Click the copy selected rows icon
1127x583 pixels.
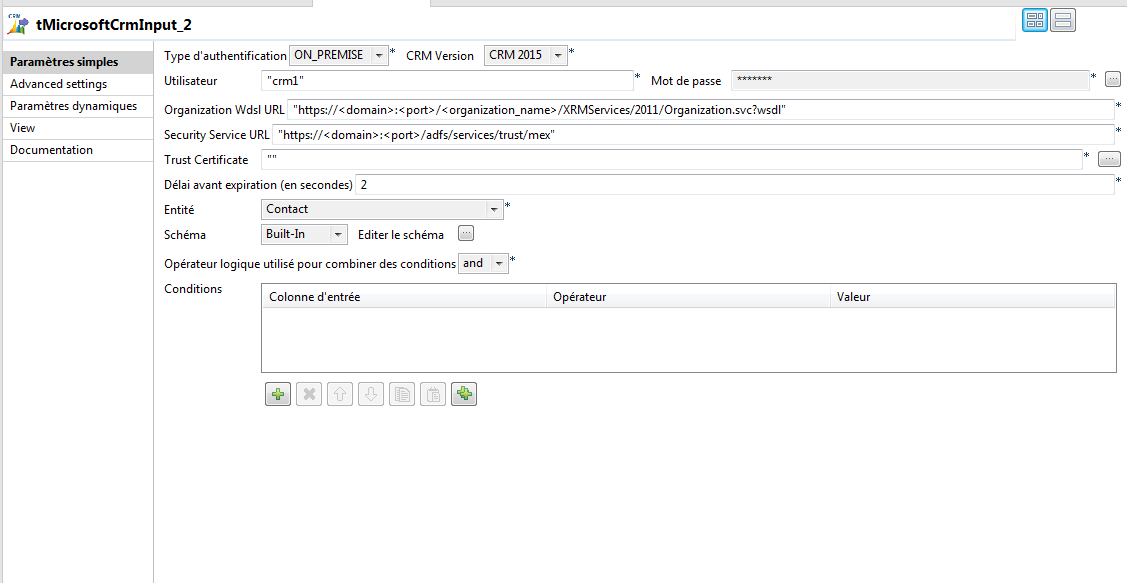click(402, 394)
